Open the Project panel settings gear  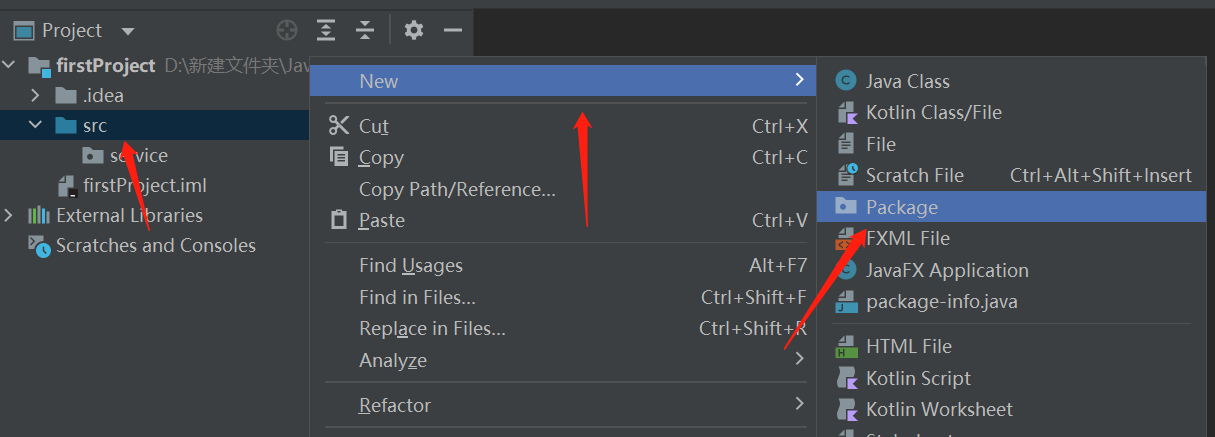pyautogui.click(x=414, y=30)
